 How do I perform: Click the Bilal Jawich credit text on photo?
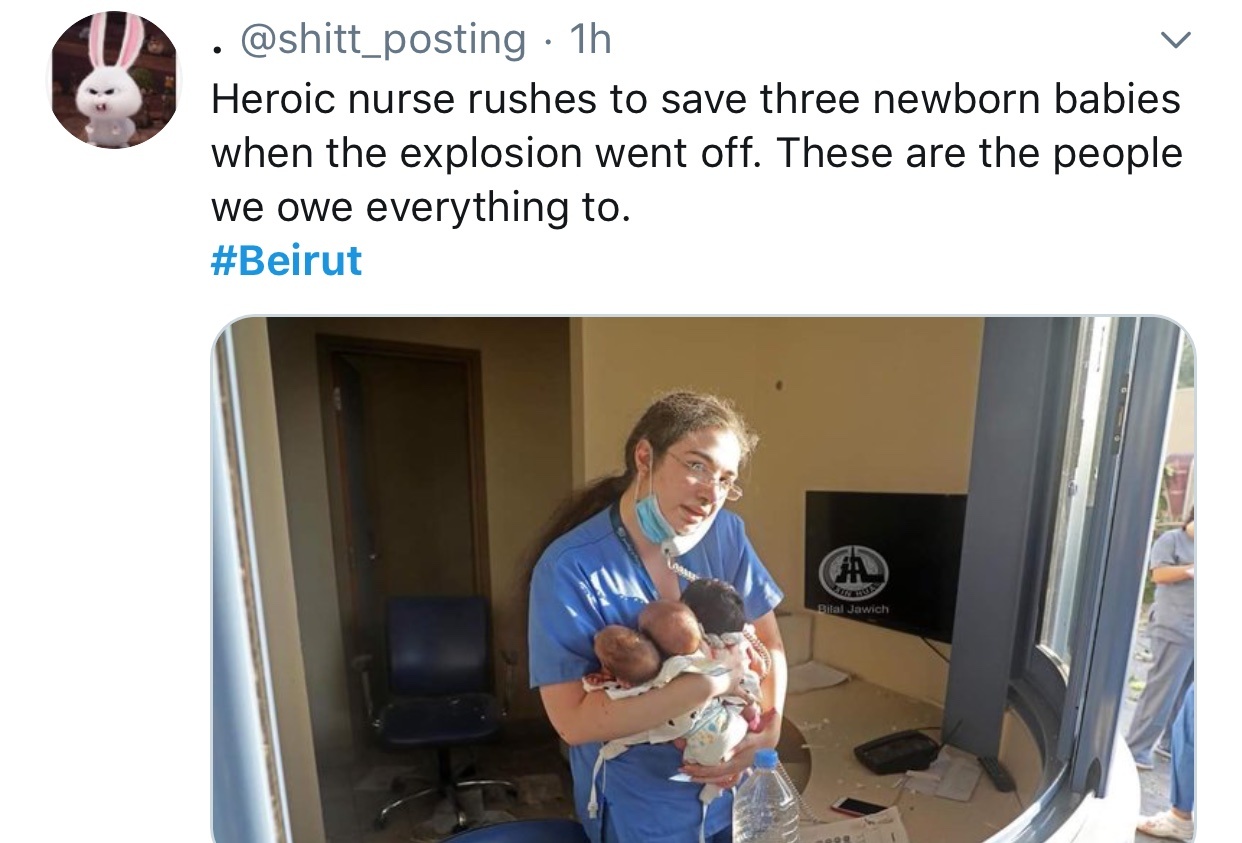click(852, 609)
